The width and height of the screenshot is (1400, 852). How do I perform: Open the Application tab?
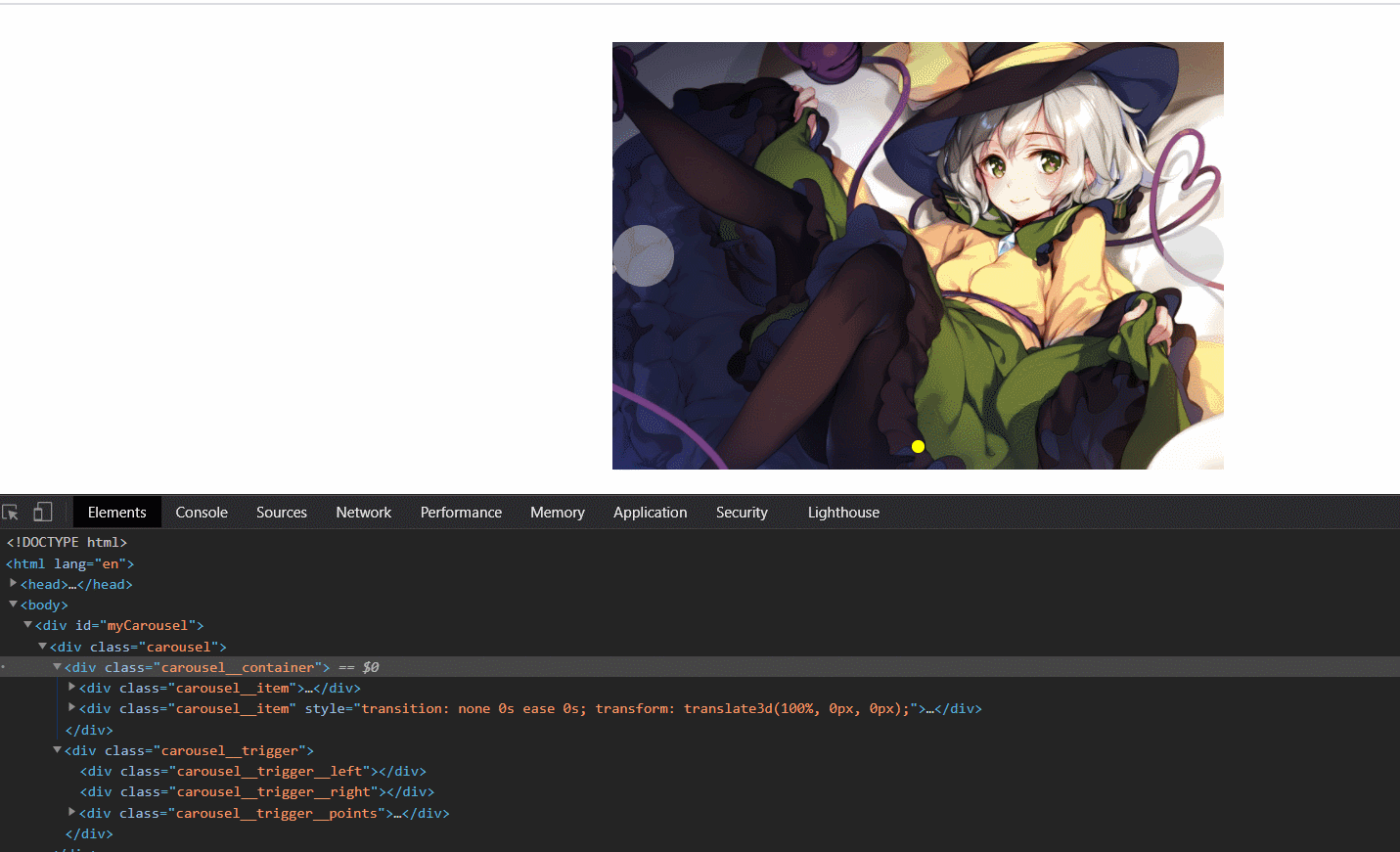click(x=651, y=513)
